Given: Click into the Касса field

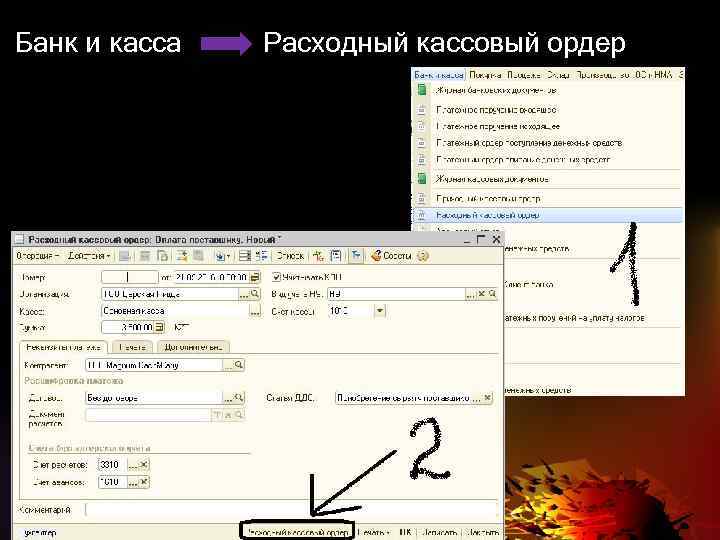Looking at the screenshot, I should click(x=175, y=311).
